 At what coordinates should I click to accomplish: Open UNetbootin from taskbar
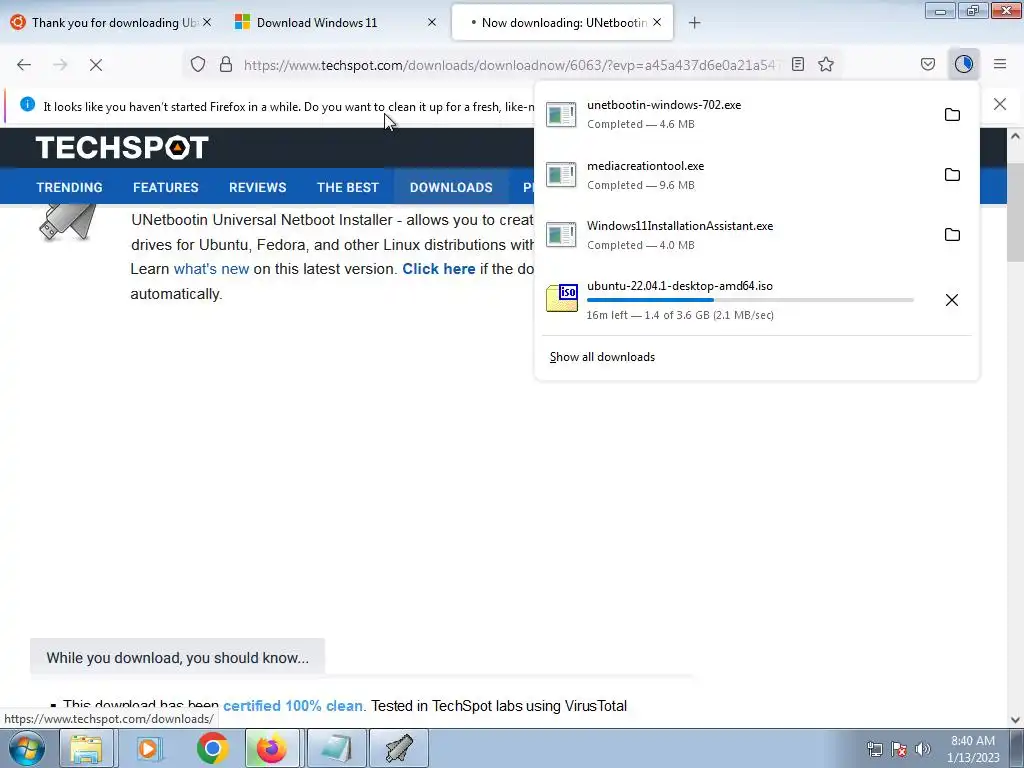tap(399, 748)
